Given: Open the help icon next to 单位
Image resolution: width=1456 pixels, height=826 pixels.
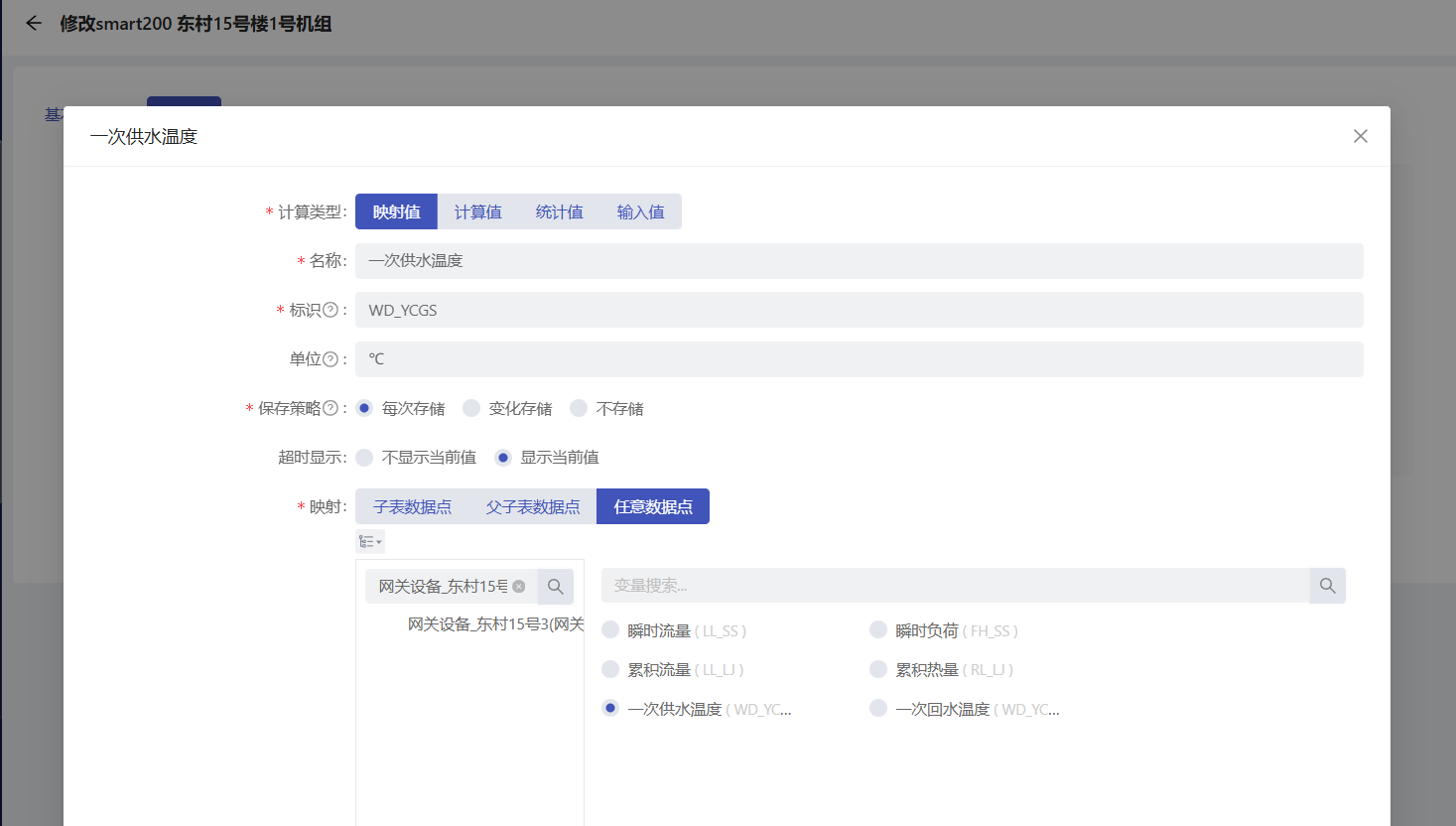Looking at the screenshot, I should pos(331,358).
